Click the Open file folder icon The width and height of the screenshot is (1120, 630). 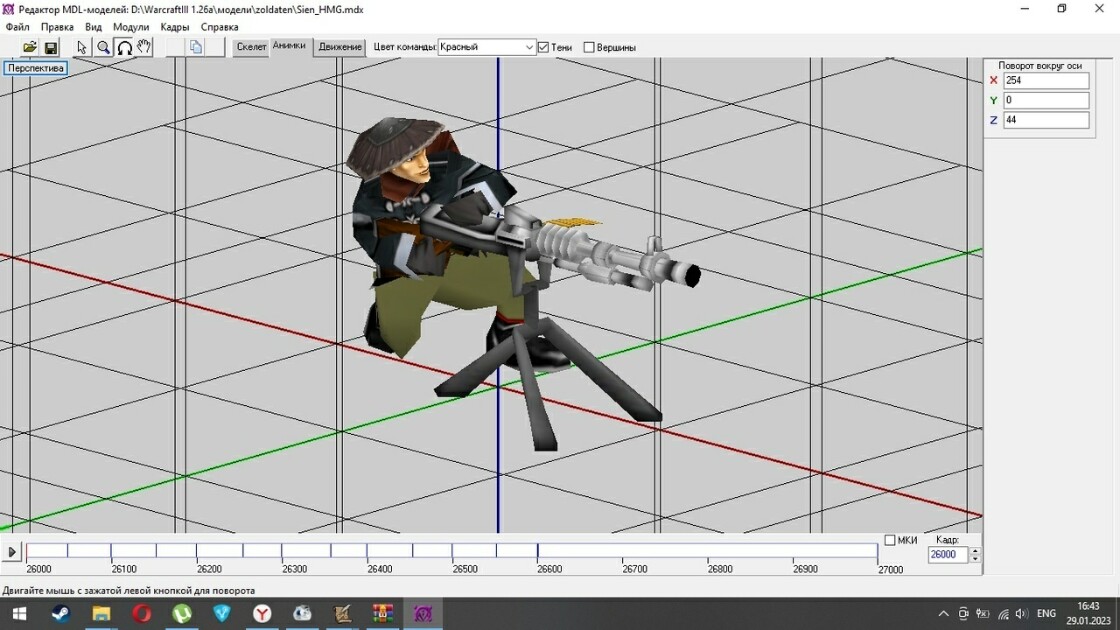[x=29, y=47]
